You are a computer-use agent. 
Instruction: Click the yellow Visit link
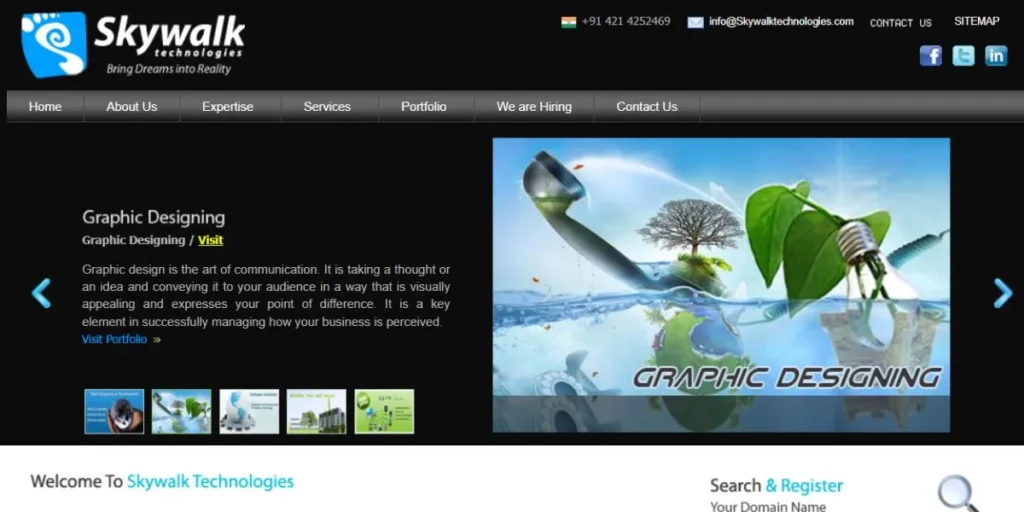[210, 240]
